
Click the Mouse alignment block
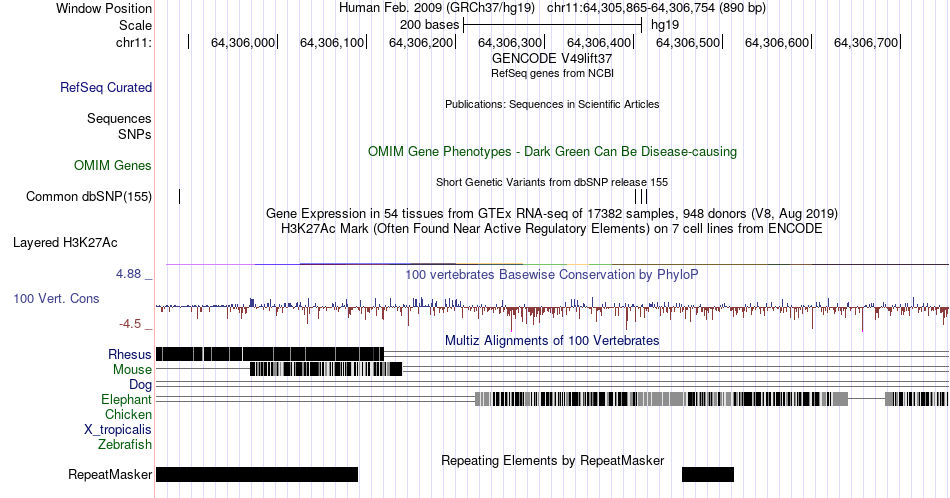pyautogui.click(x=326, y=369)
